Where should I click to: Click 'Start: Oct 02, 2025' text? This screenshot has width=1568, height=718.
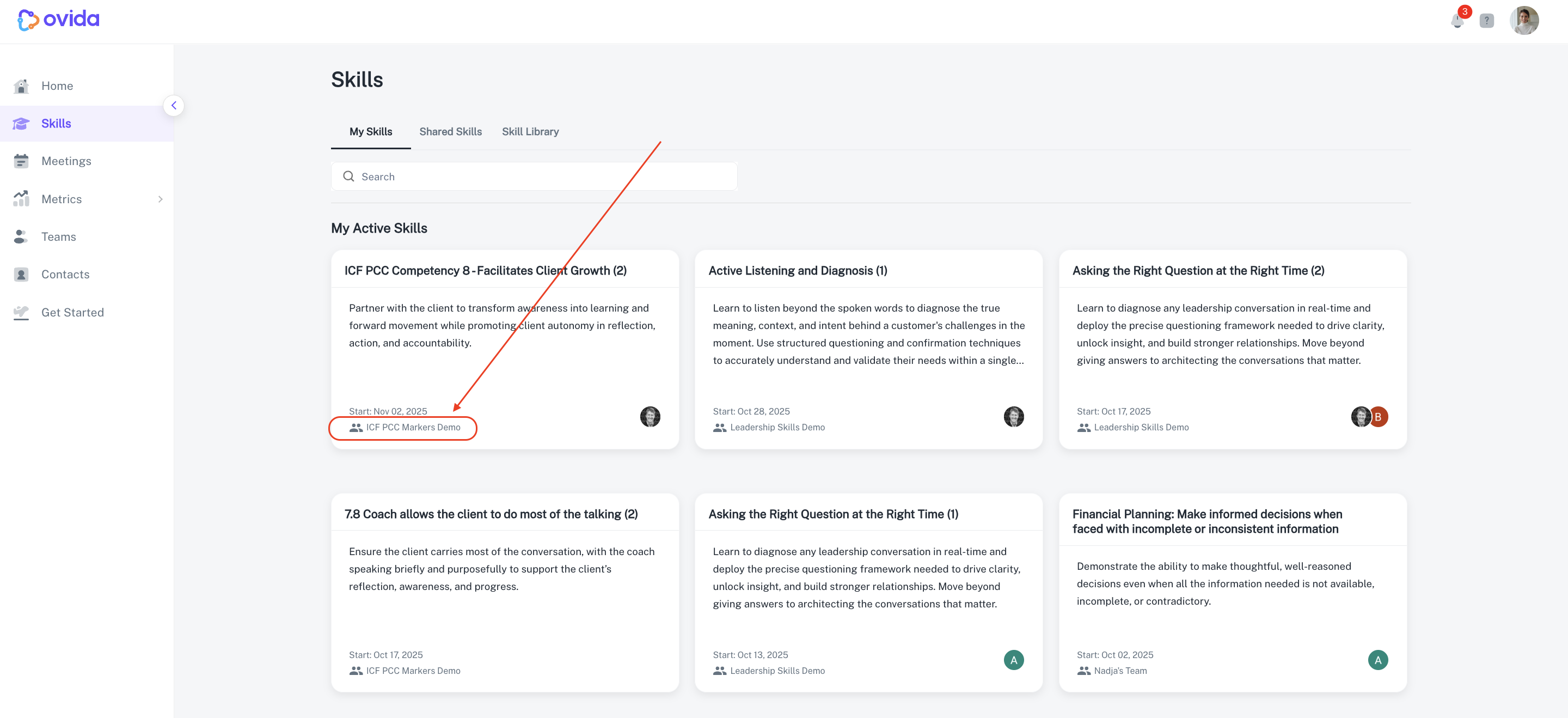pos(1114,655)
